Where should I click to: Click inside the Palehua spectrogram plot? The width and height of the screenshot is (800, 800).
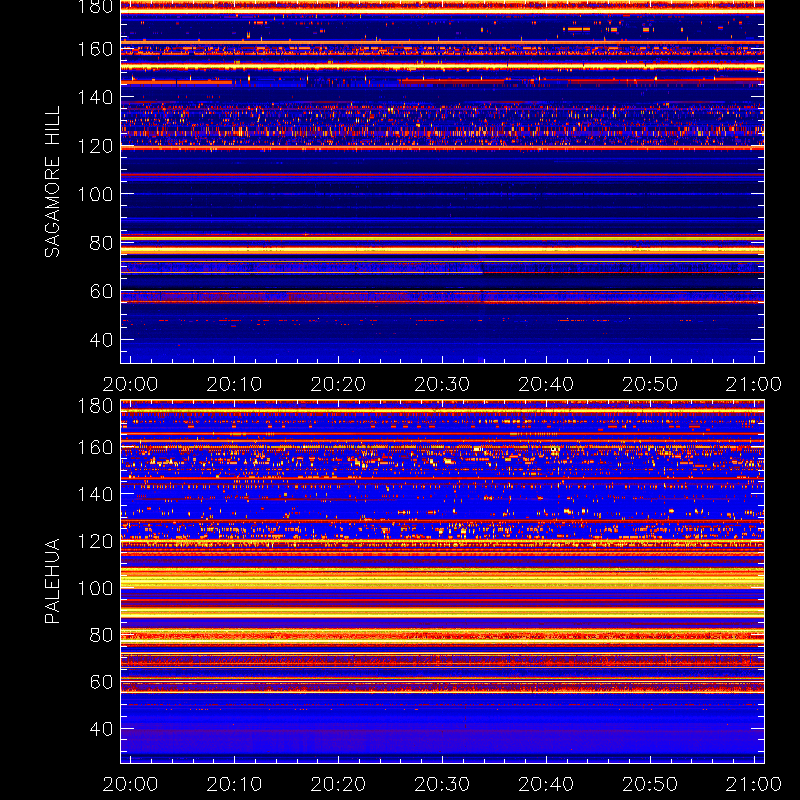tap(442, 582)
